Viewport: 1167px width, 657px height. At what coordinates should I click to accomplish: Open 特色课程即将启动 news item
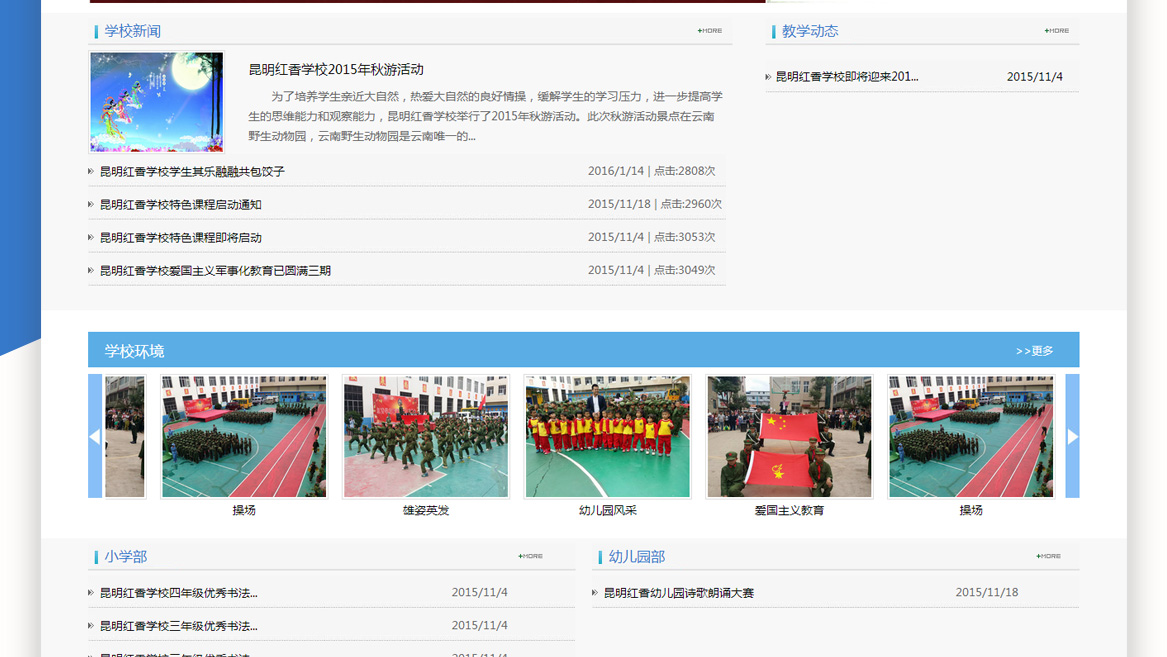[x=180, y=238]
